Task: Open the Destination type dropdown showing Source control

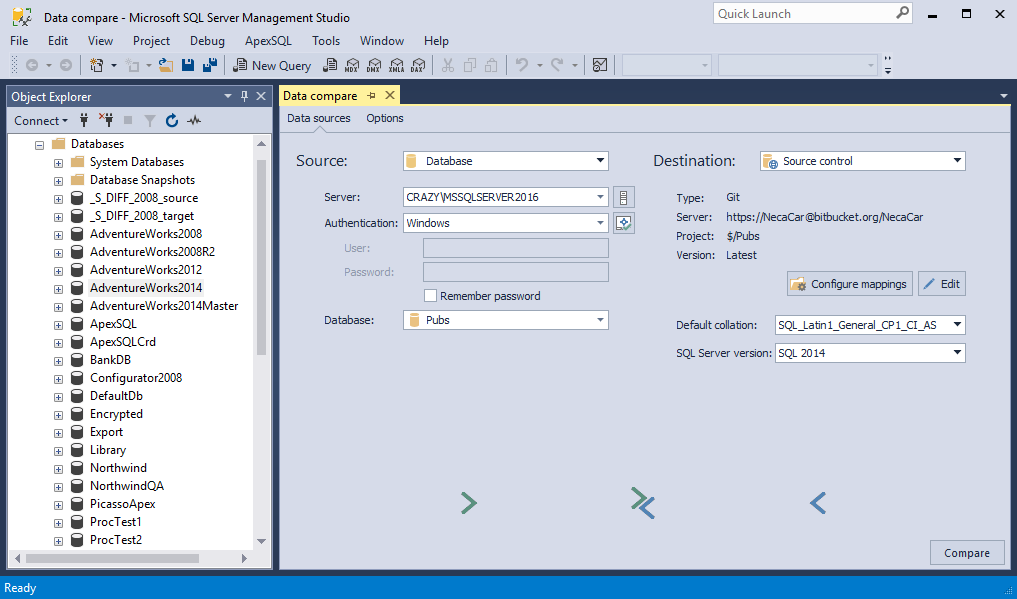Action: [x=863, y=161]
